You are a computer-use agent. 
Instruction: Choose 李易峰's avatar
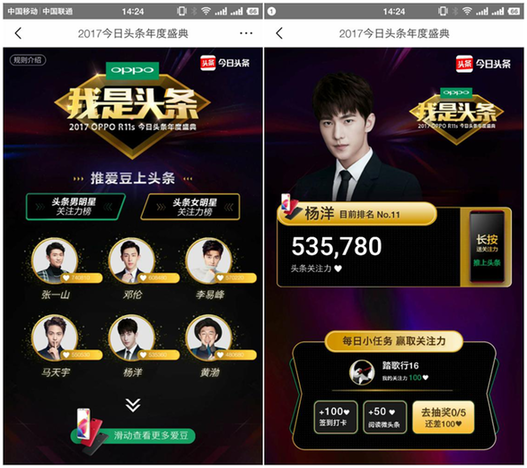tap(209, 260)
